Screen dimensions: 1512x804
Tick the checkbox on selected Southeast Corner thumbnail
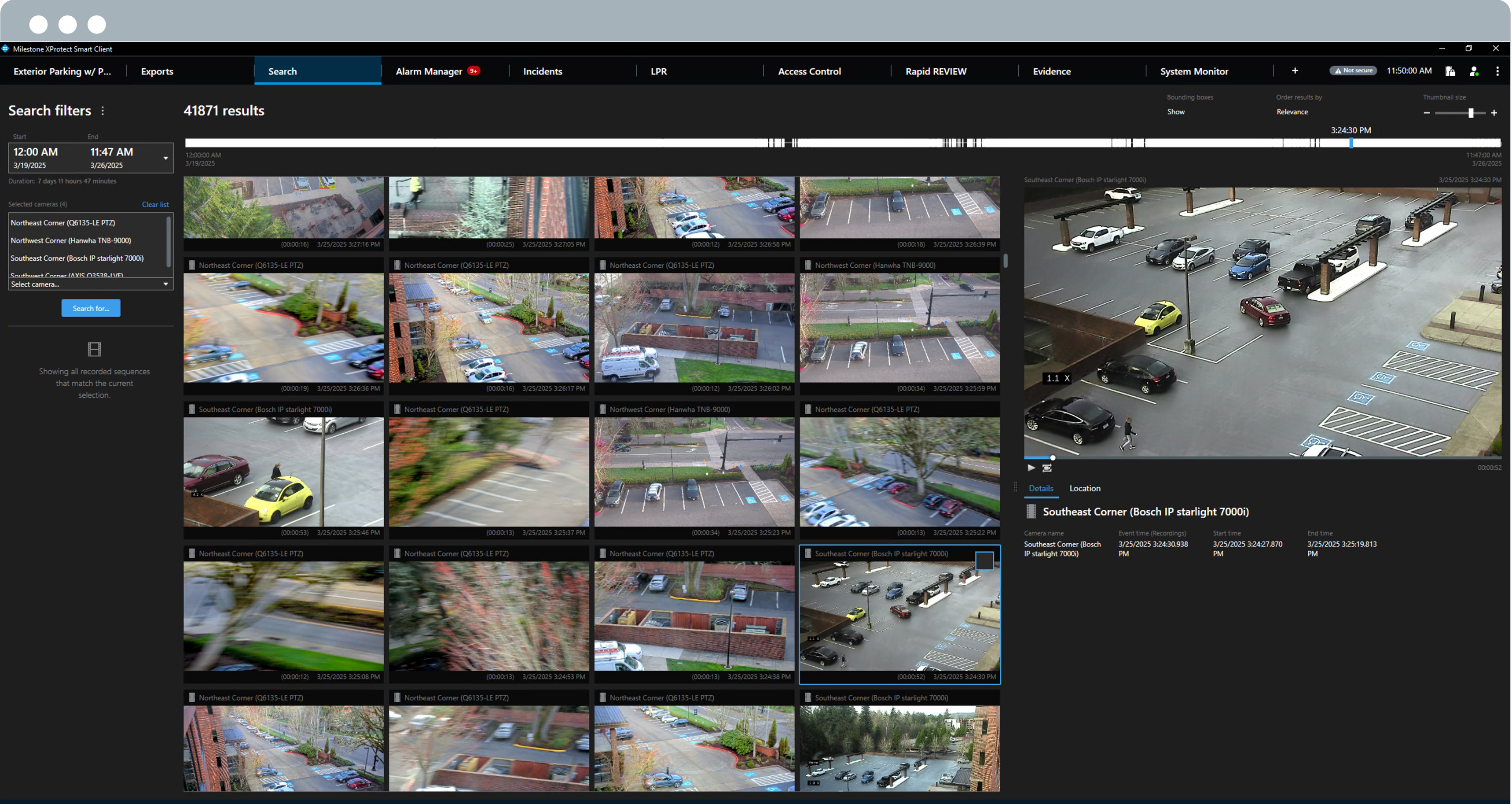coord(984,560)
